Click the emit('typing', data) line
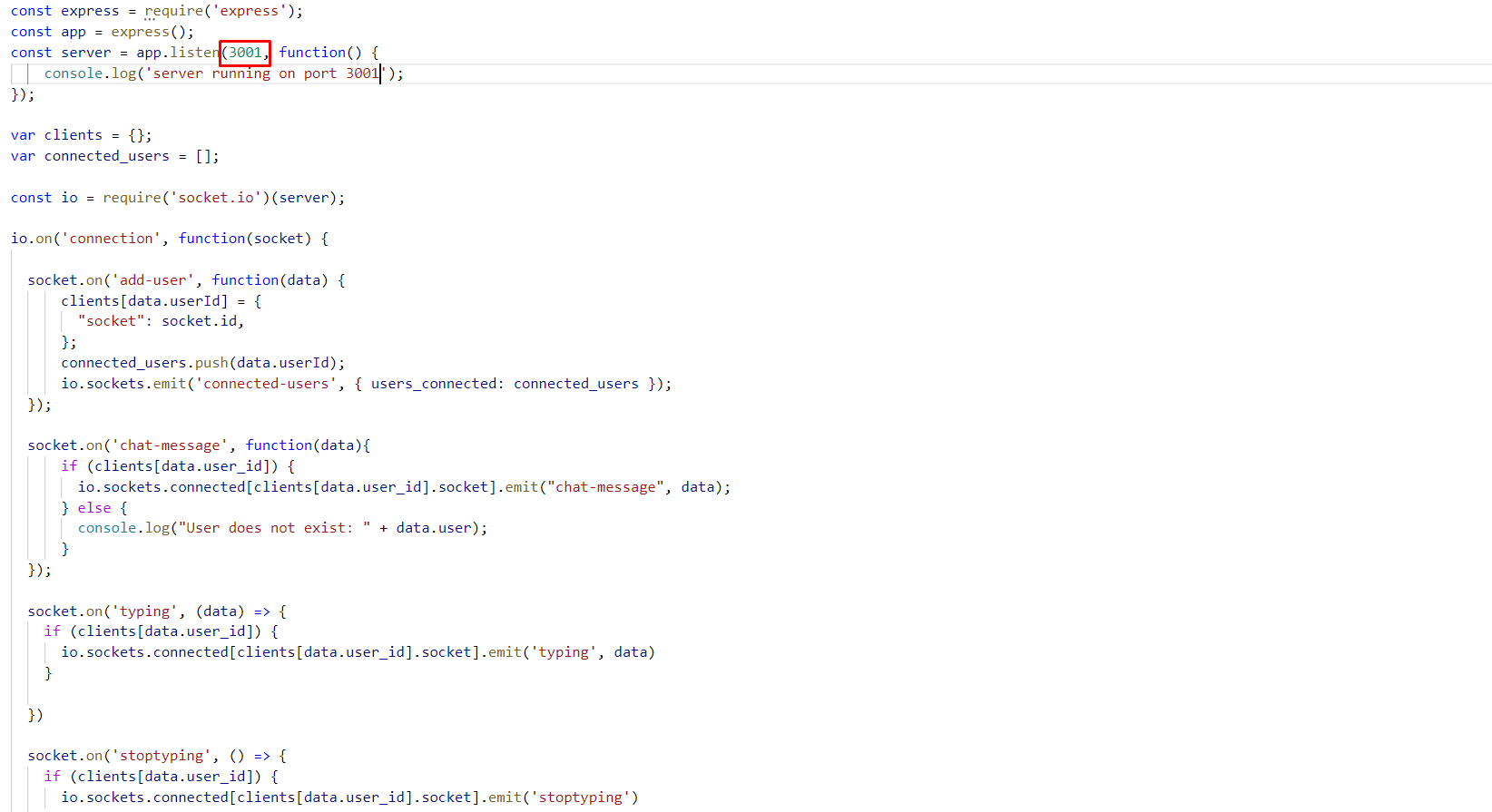The width and height of the screenshot is (1492, 812). click(358, 652)
